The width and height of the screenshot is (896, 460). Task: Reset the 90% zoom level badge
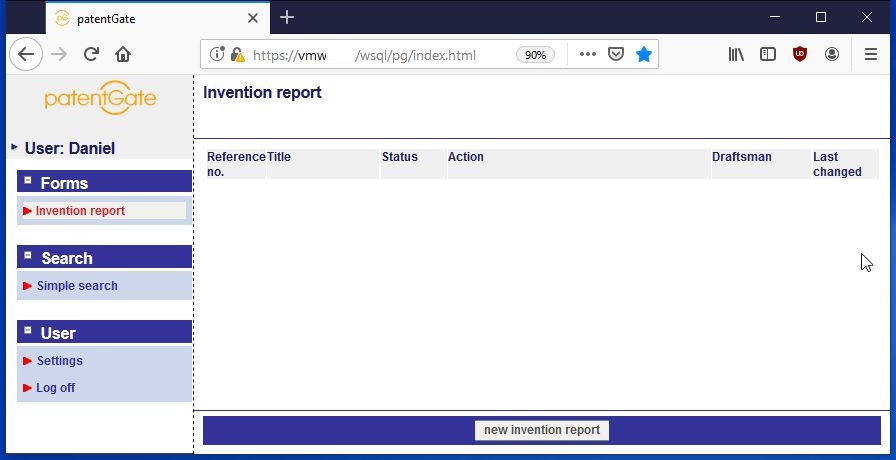tap(535, 55)
